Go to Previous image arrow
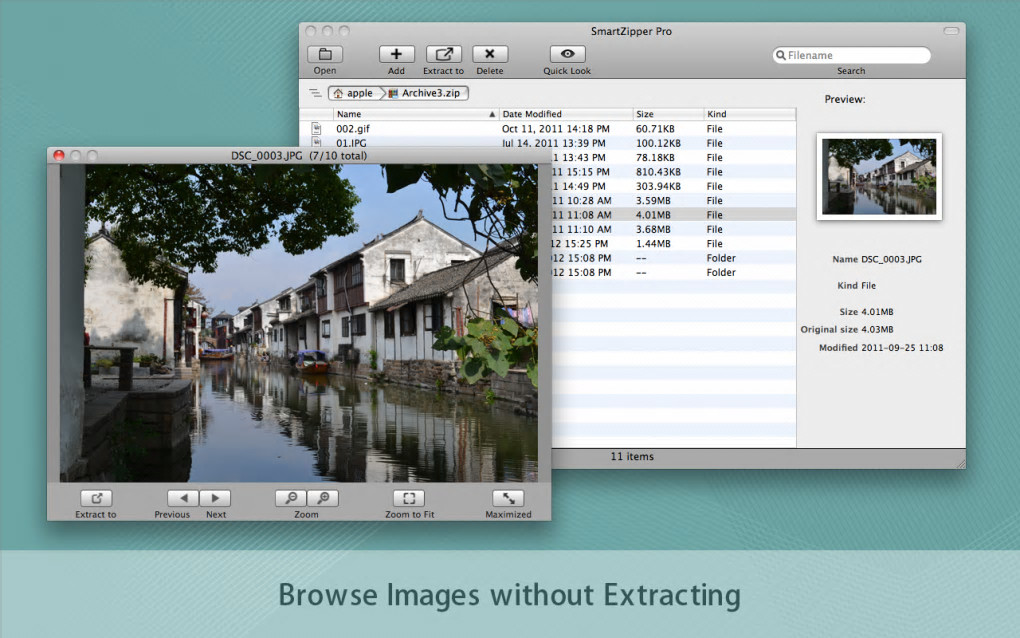The width and height of the screenshot is (1020, 638). (183, 498)
